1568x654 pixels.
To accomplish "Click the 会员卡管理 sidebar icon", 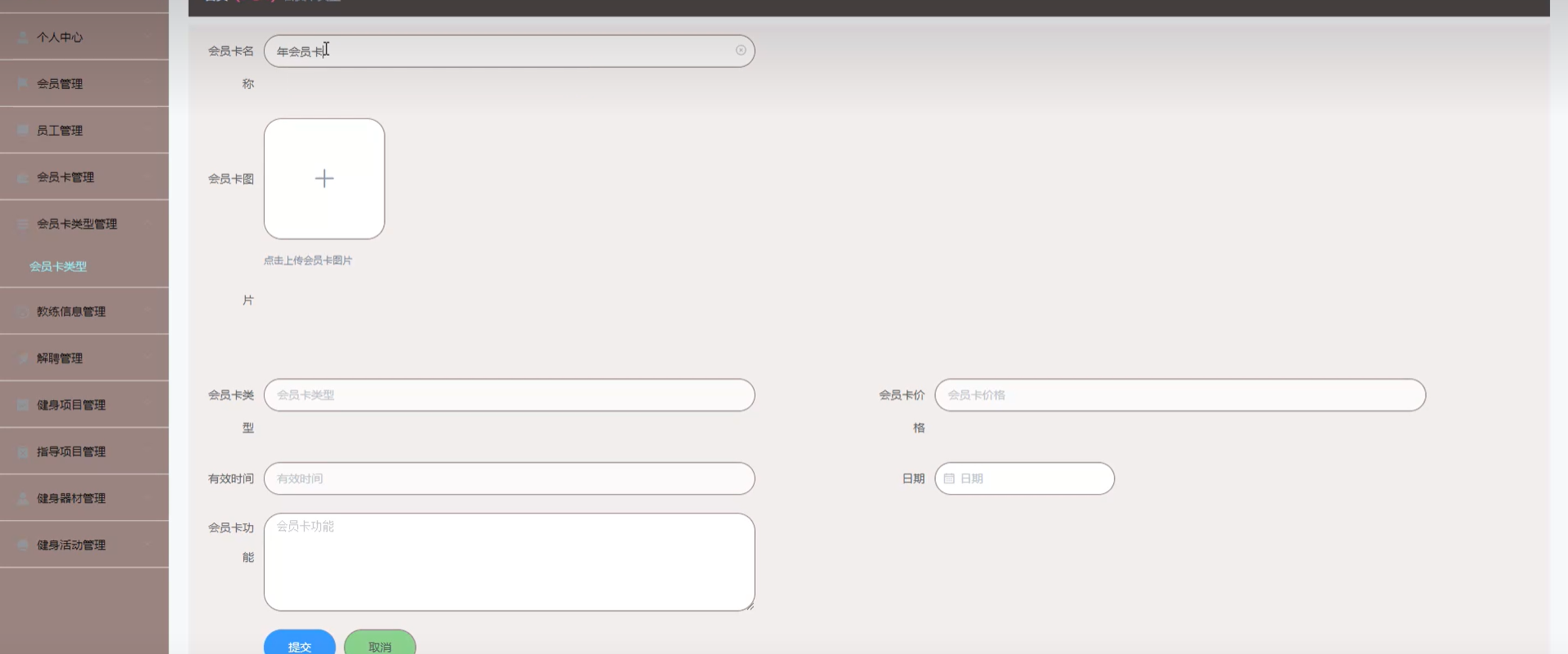I will 23,177.
